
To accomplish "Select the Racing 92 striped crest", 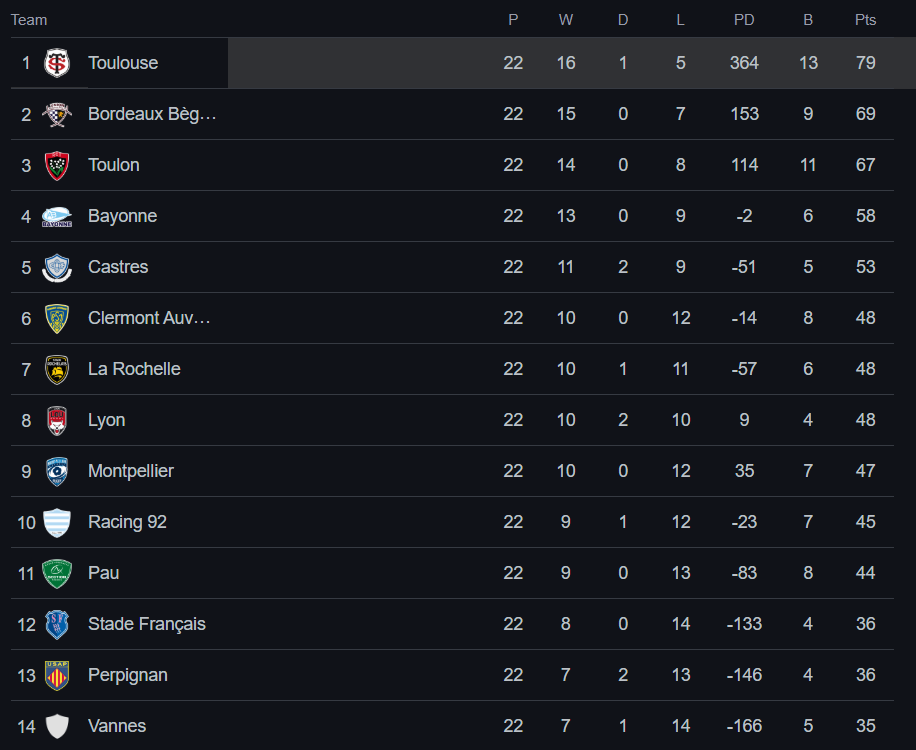I will coord(57,522).
